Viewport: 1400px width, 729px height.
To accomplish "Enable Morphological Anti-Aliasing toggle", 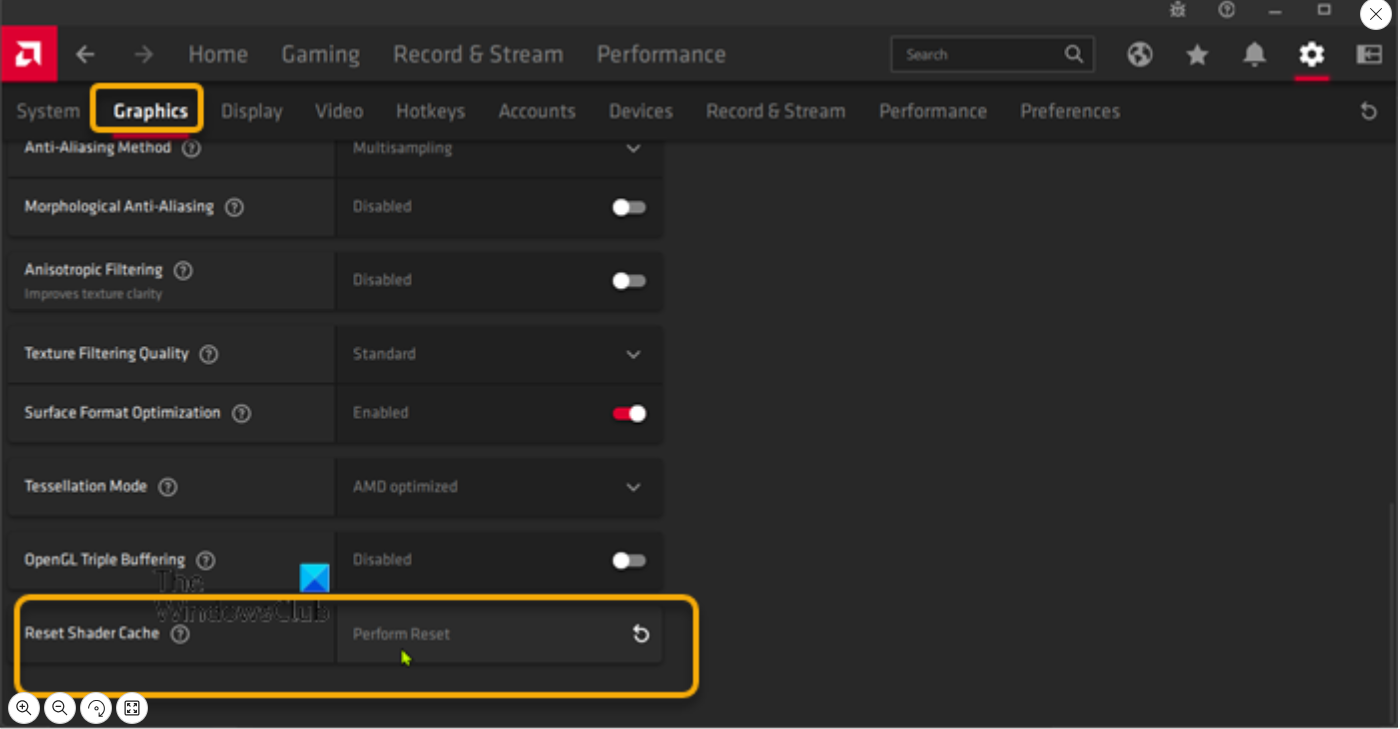I will click(629, 207).
